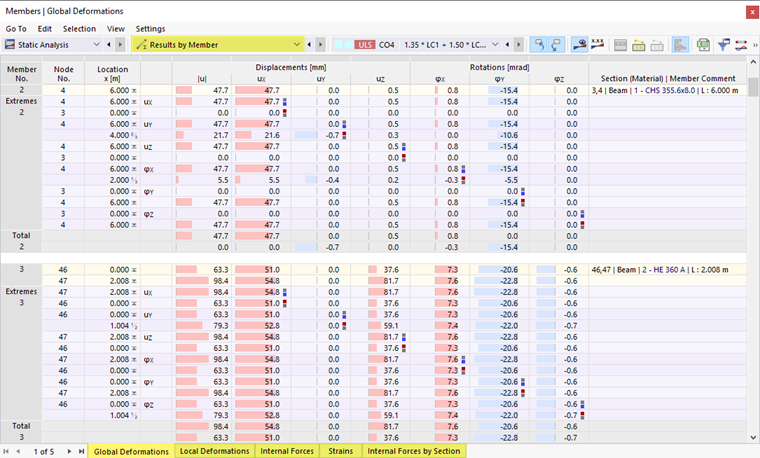Open load combination CO4 dropdown
Viewport: 760px width, 458px height.
pos(495,45)
